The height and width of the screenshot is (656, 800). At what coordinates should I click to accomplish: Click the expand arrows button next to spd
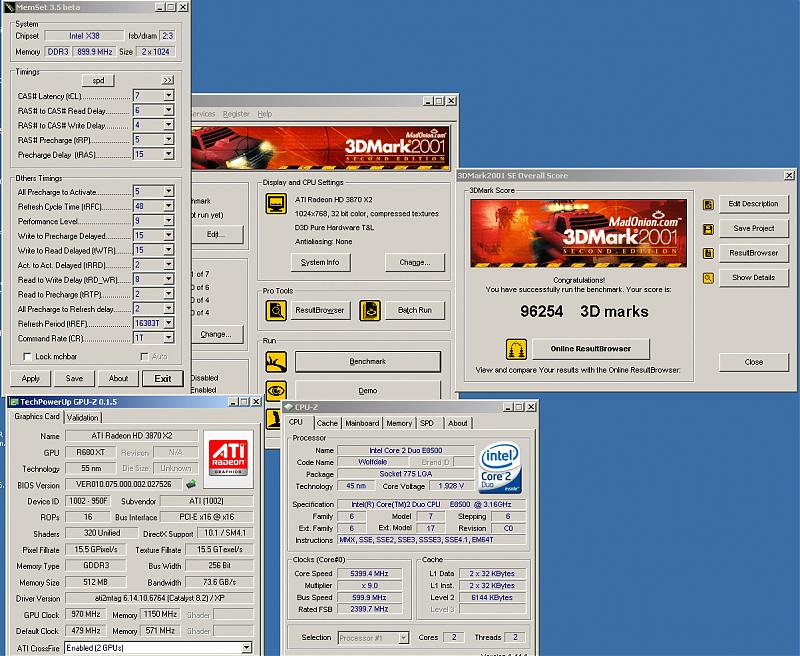coord(167,80)
